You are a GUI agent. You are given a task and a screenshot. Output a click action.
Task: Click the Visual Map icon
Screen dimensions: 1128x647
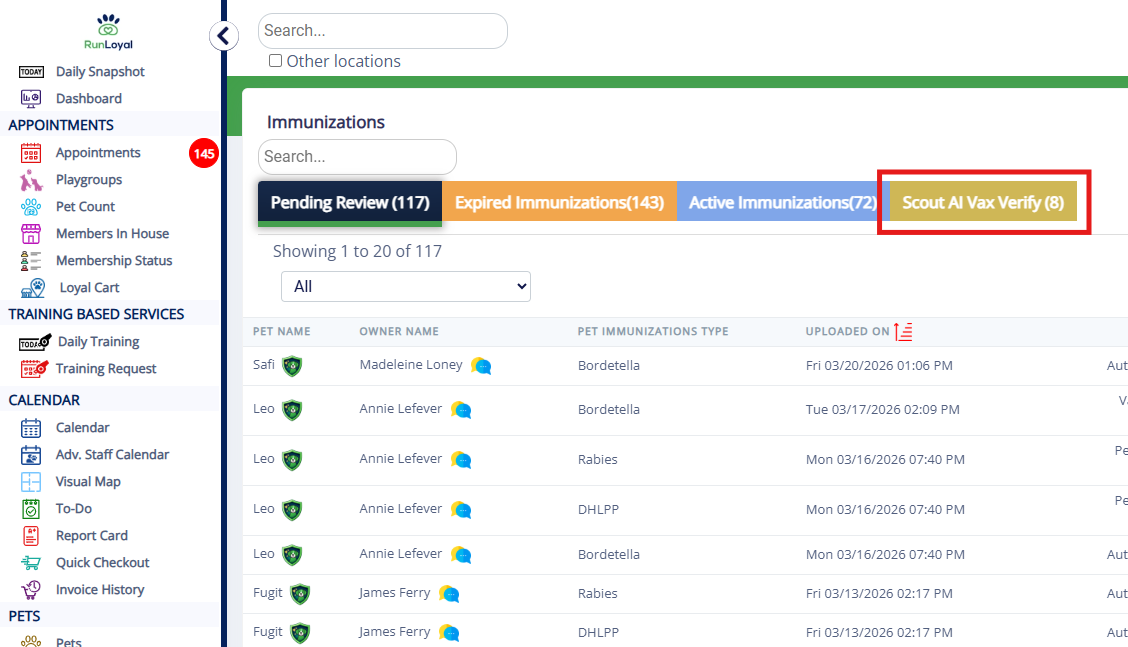tap(31, 482)
